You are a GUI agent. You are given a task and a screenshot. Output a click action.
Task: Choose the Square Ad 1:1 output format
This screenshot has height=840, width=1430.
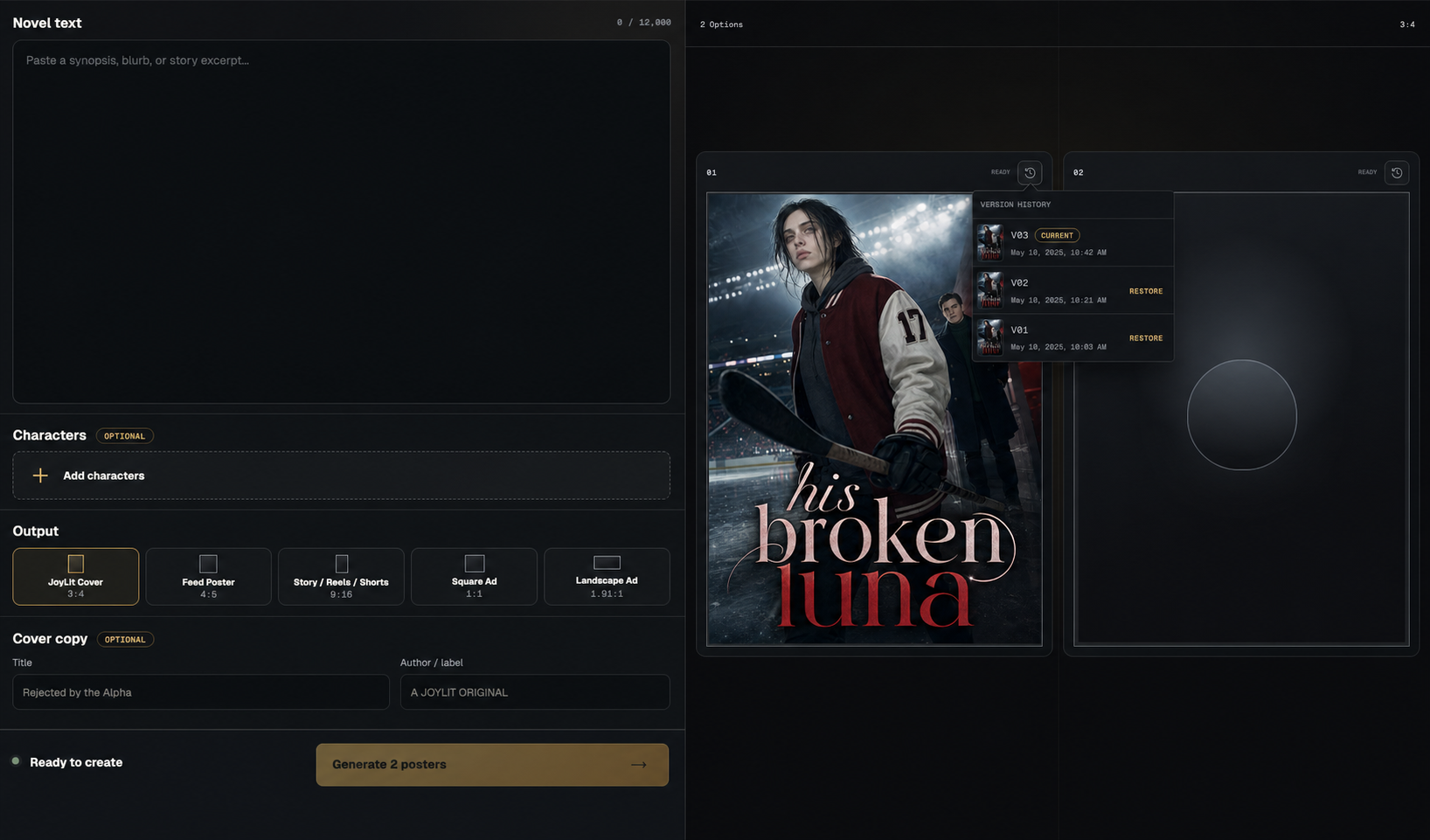tap(474, 577)
